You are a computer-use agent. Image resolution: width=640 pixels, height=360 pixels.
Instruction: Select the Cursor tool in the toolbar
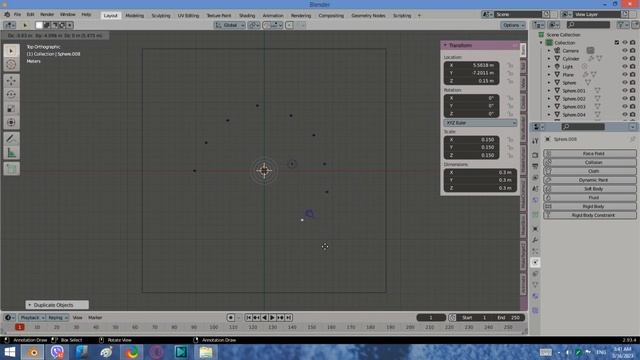click(11, 64)
